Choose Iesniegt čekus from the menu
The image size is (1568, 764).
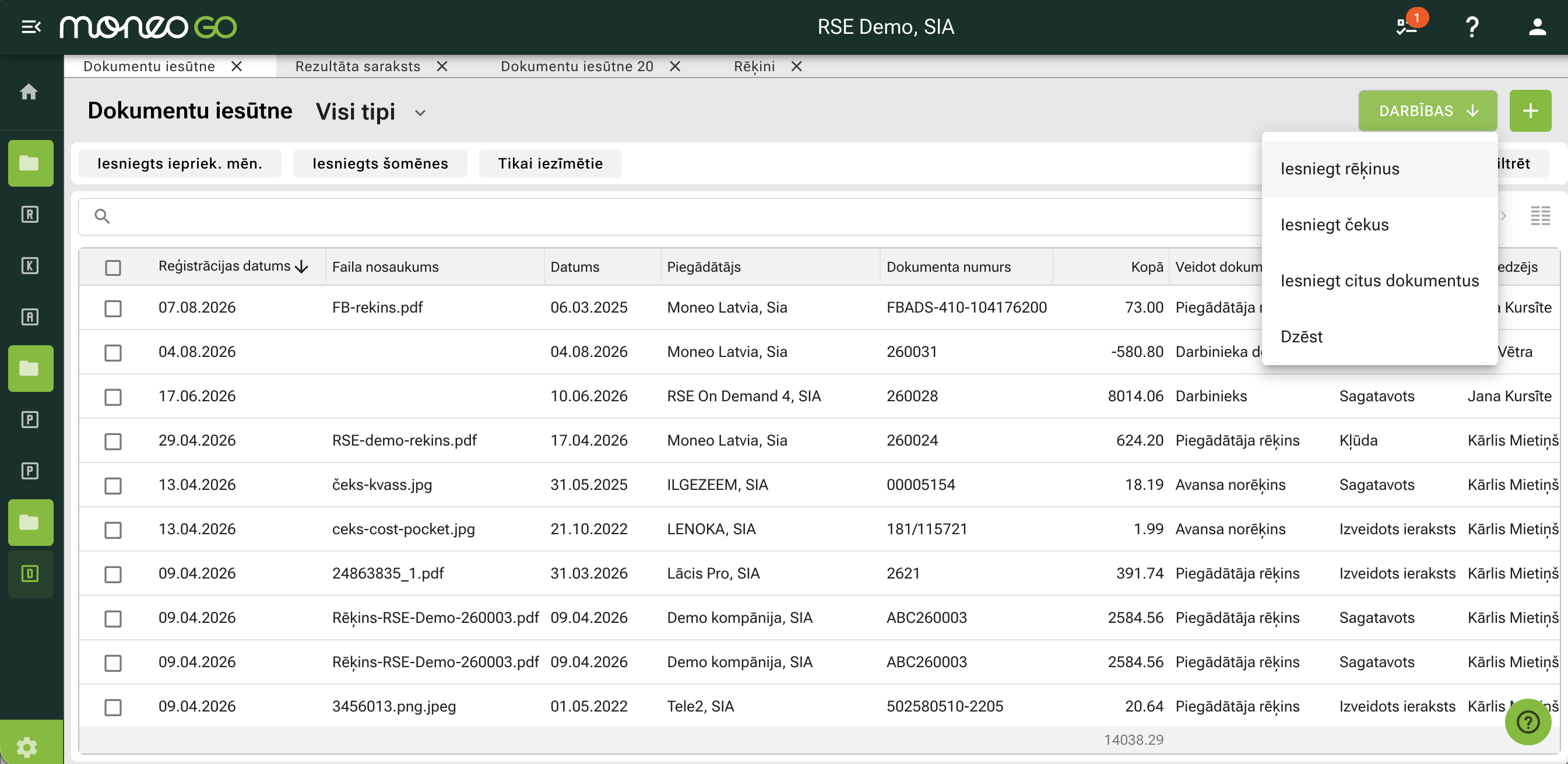[1379, 225]
